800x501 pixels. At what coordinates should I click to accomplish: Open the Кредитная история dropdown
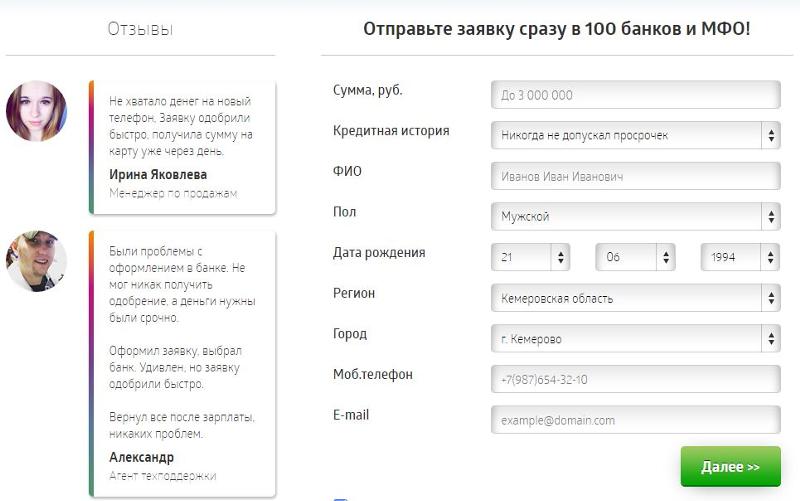click(636, 135)
